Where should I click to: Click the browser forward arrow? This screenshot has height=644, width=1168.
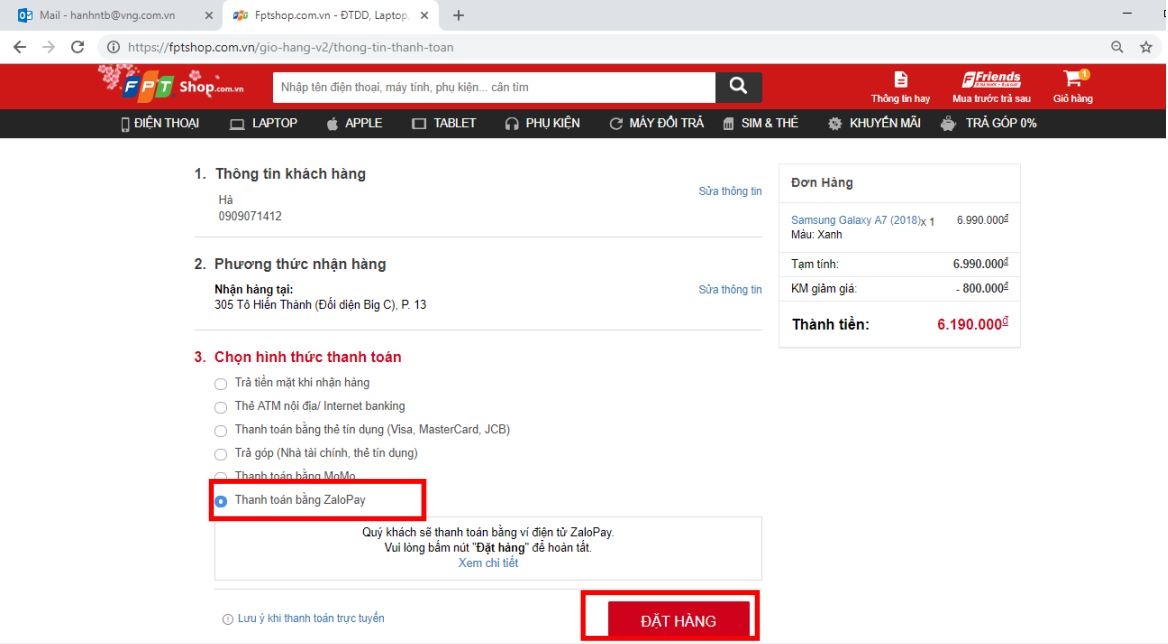[48, 47]
